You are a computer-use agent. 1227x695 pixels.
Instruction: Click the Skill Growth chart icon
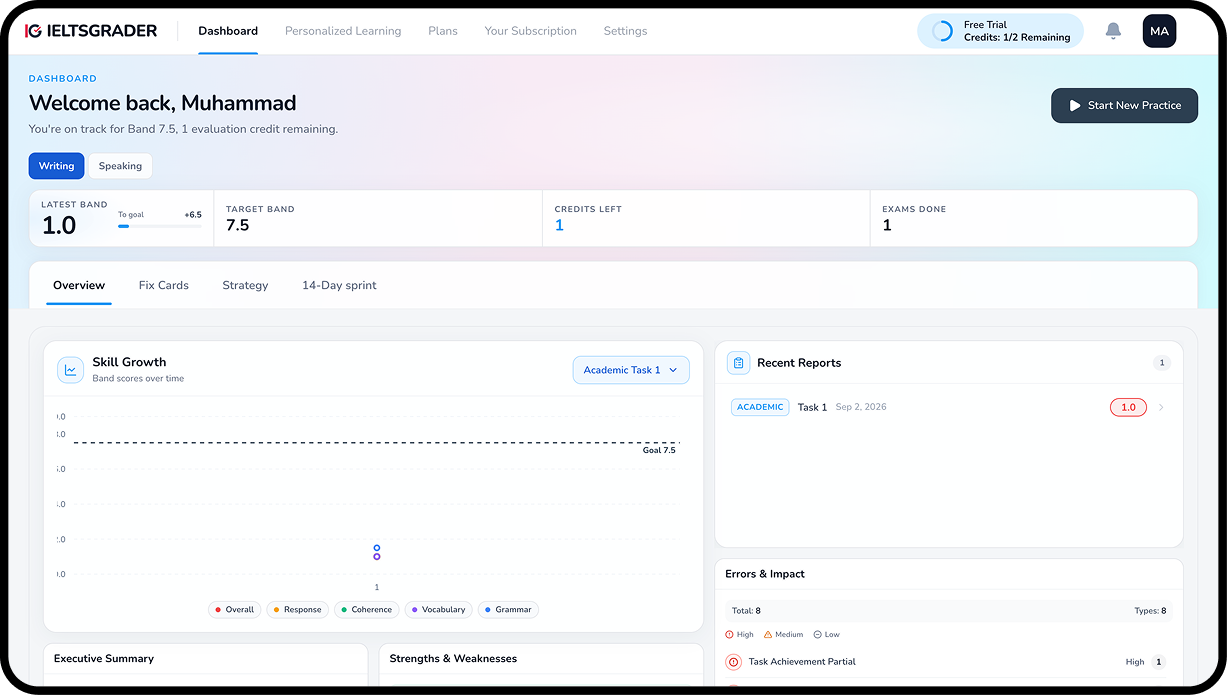click(x=71, y=370)
